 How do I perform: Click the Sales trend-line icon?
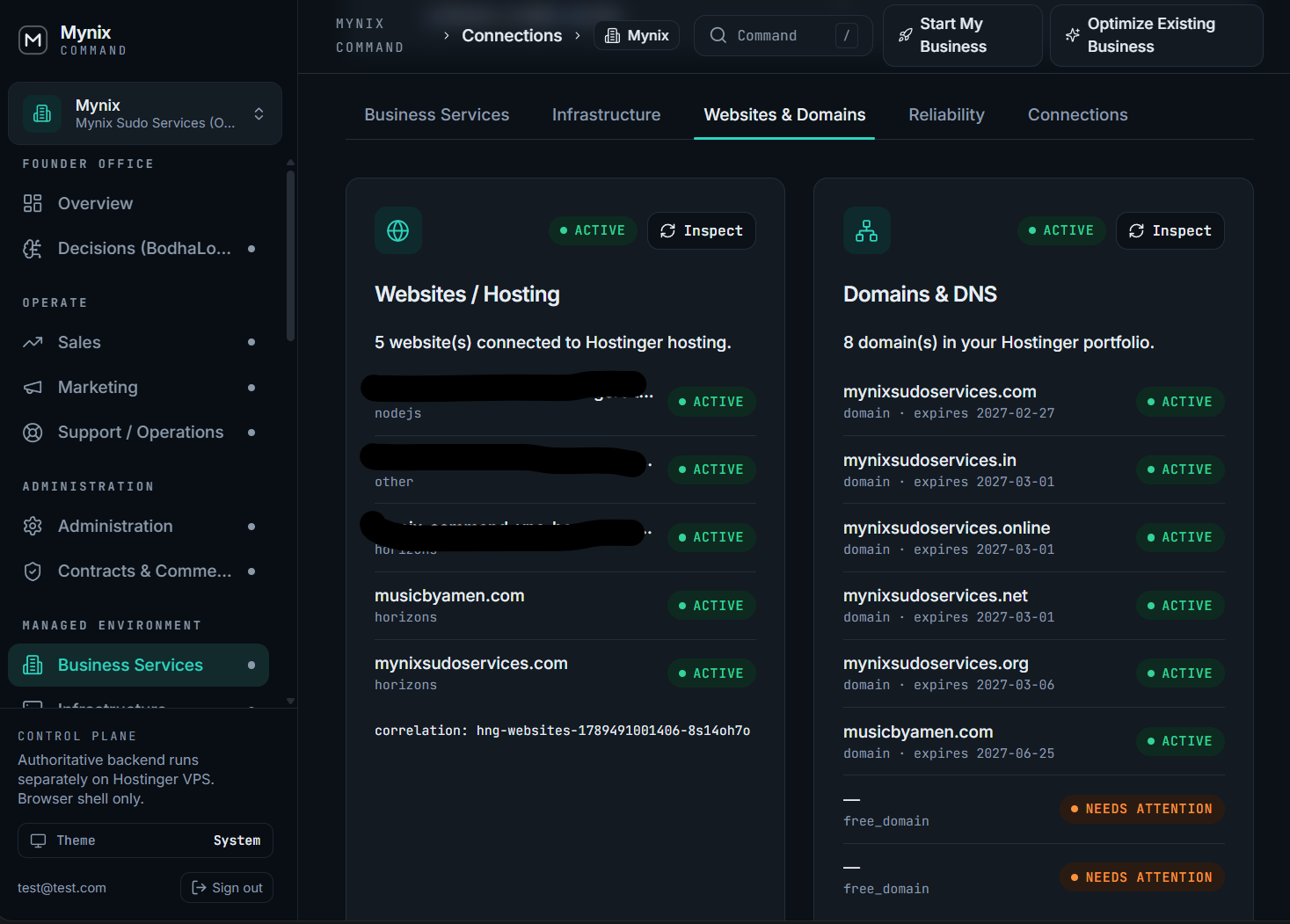tap(33, 342)
